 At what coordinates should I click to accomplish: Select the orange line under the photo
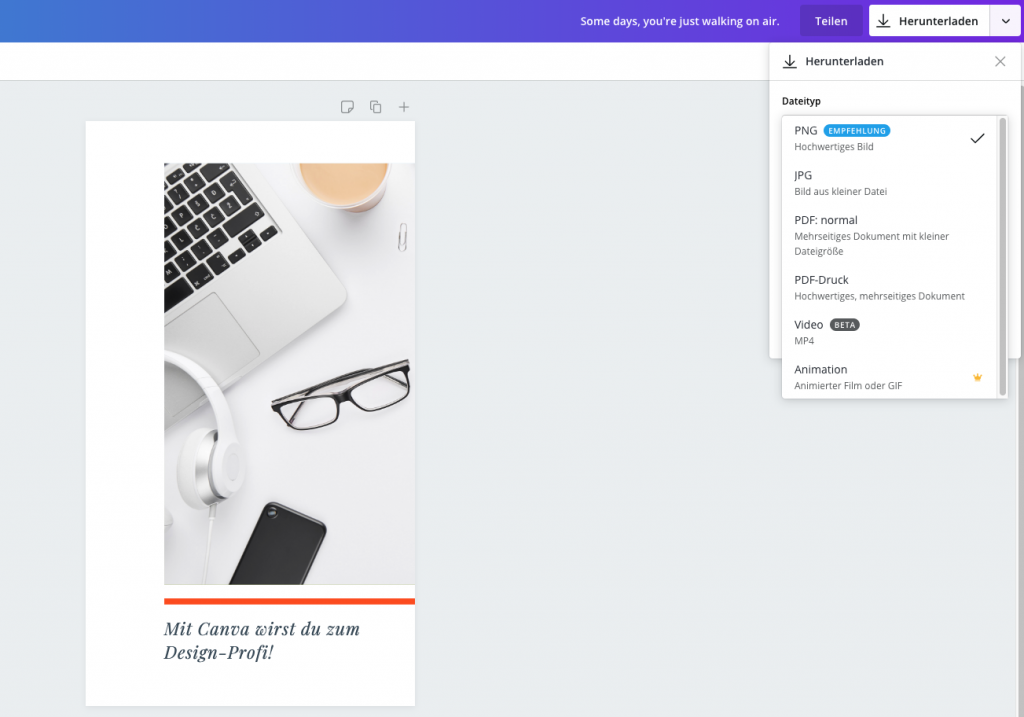289,601
